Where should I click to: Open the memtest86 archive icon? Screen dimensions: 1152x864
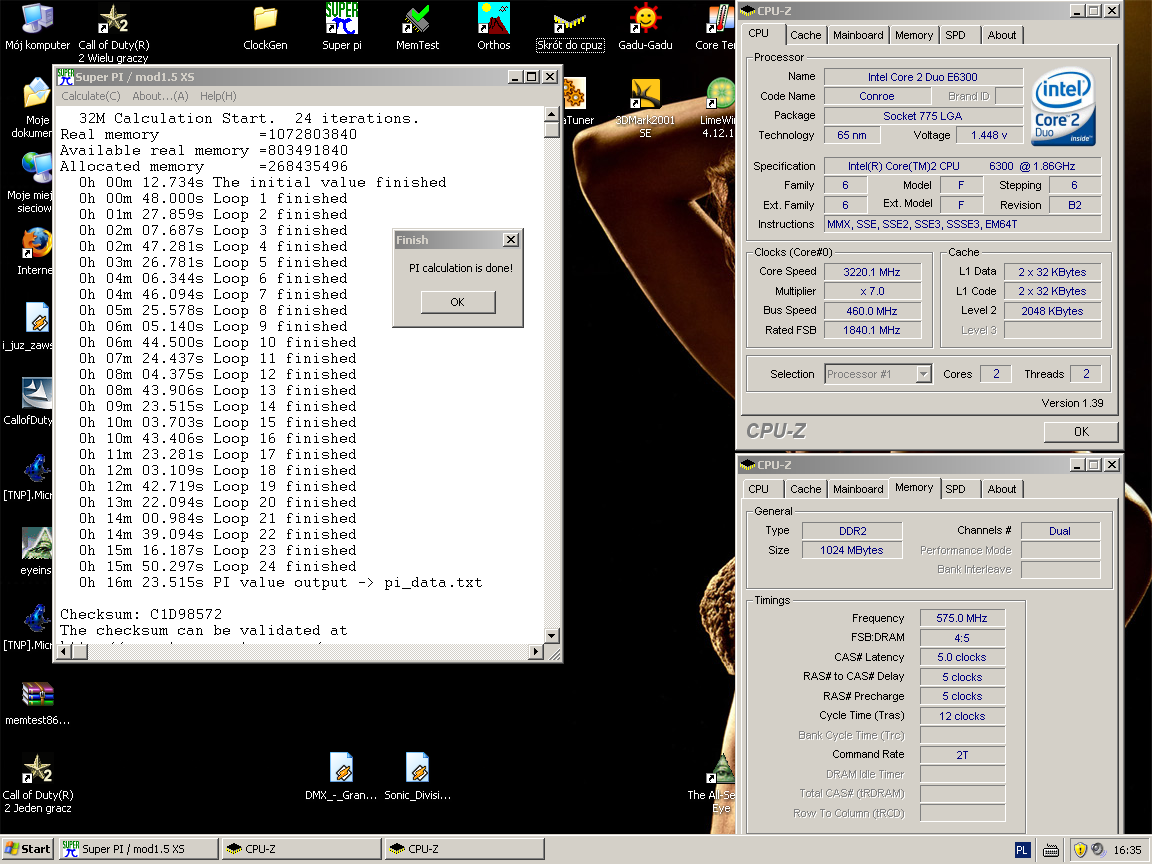click(x=37, y=695)
